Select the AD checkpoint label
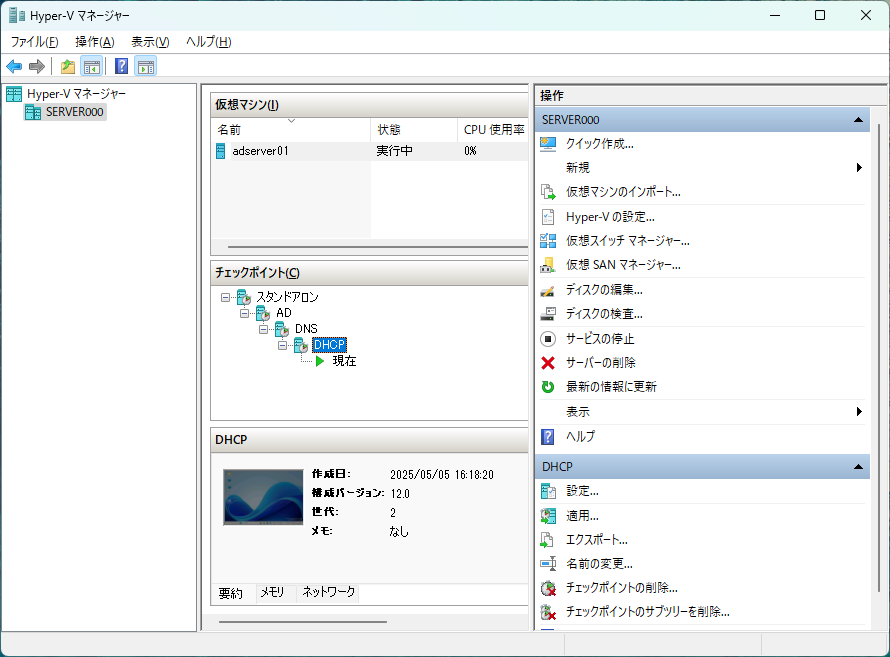The image size is (890, 657). tap(284, 313)
